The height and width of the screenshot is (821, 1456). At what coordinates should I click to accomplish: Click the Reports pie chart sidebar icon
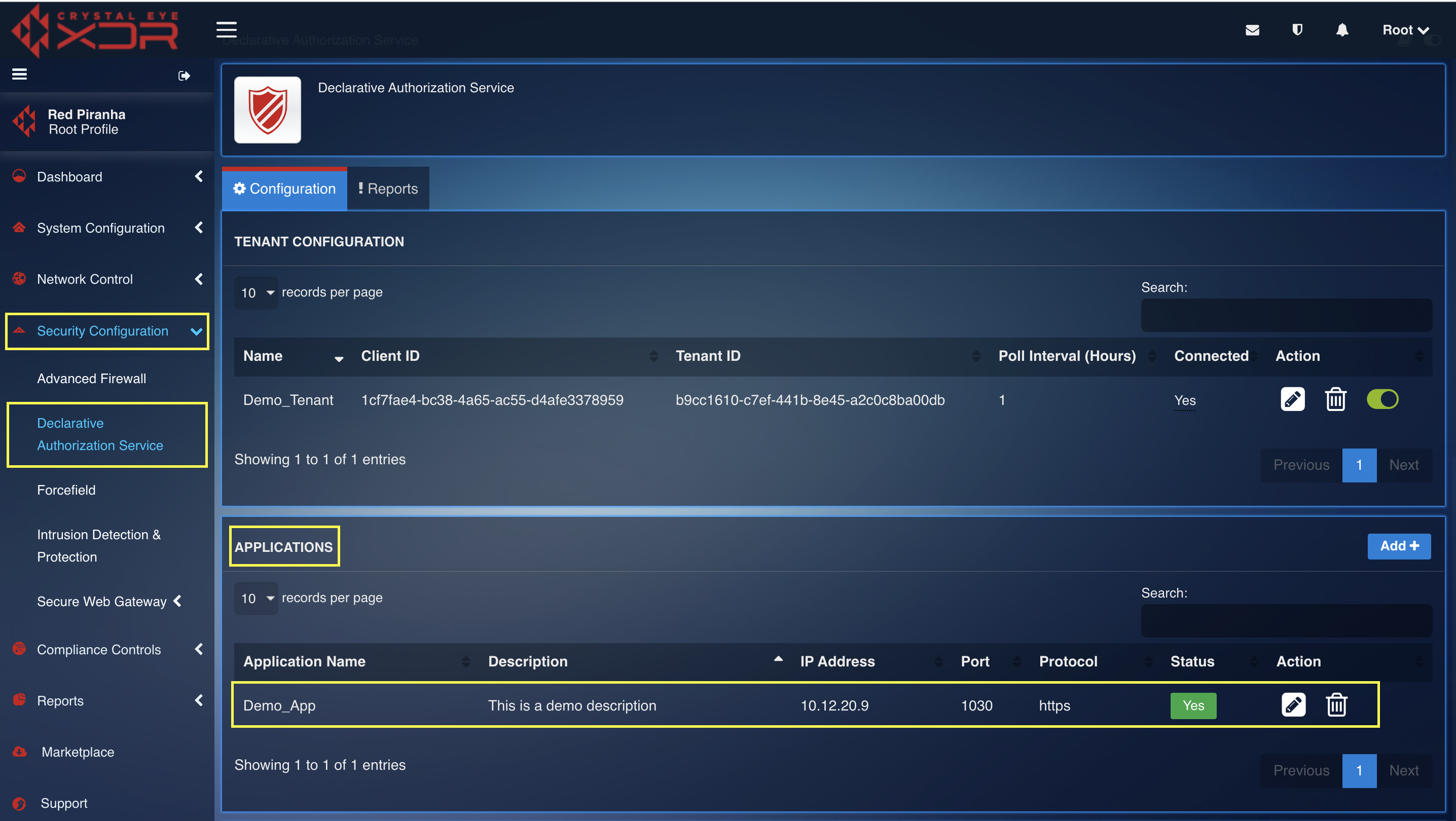click(19, 700)
